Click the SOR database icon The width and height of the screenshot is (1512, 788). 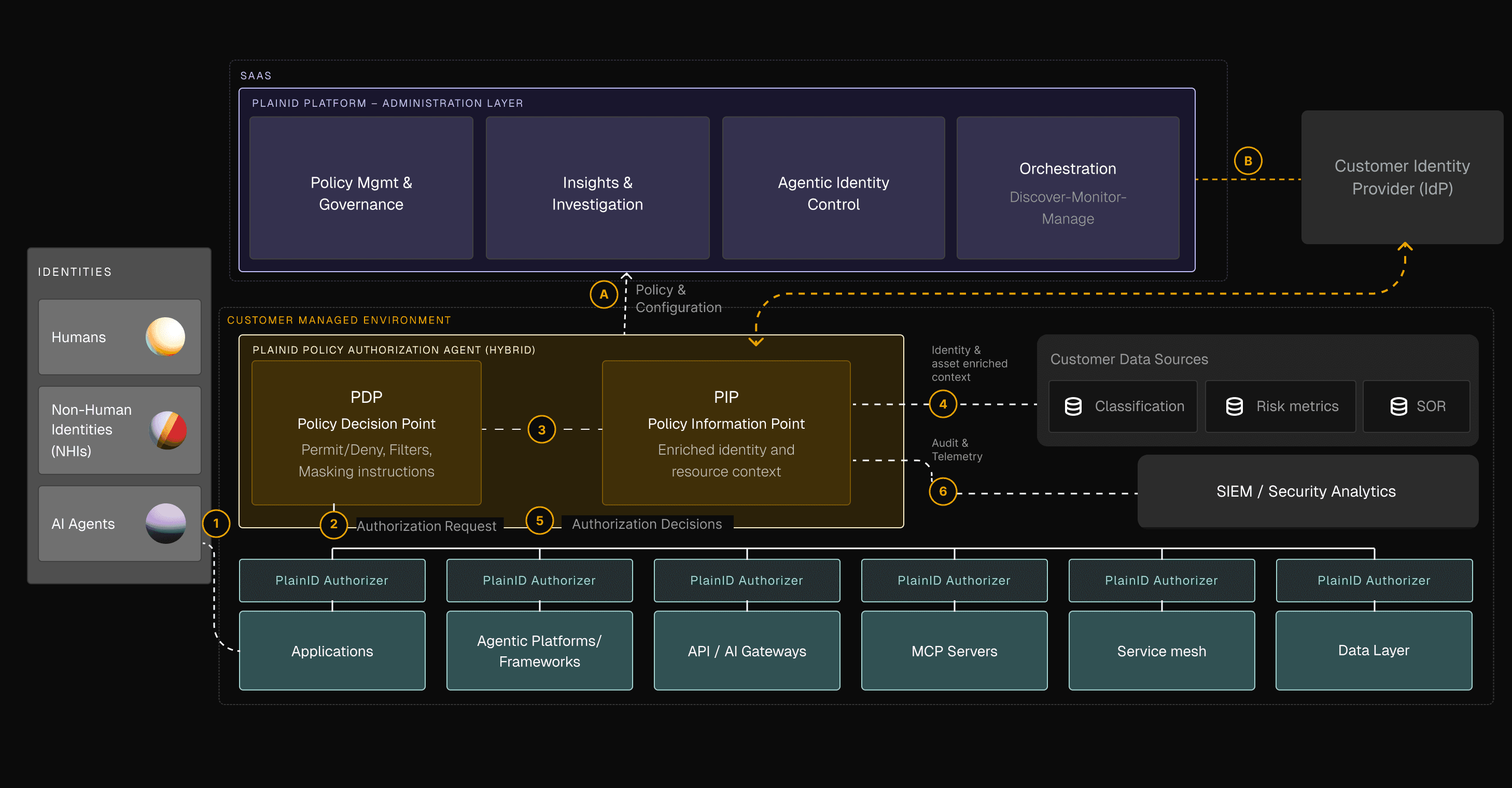point(1399,406)
